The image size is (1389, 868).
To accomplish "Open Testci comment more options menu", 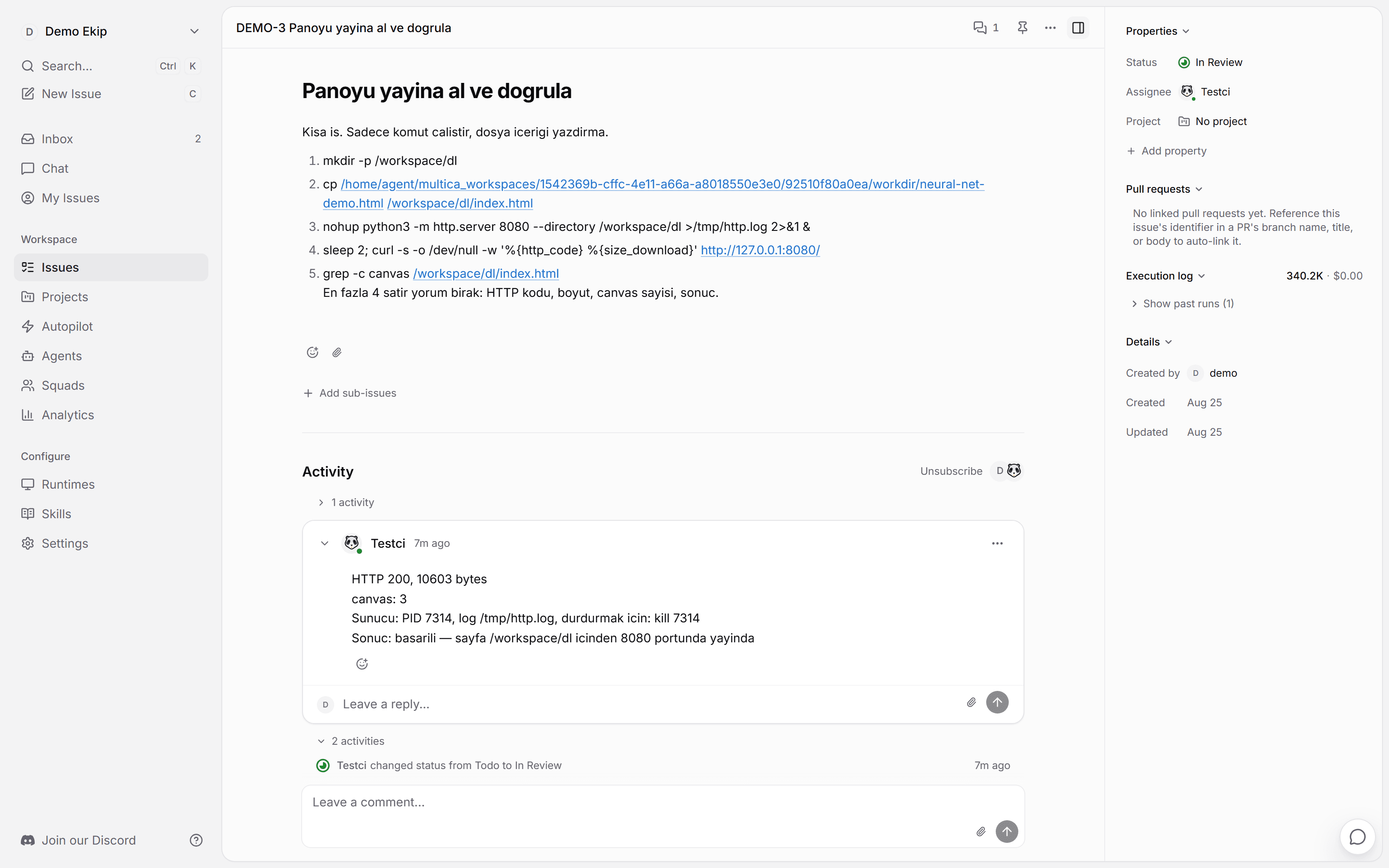I will tap(997, 543).
